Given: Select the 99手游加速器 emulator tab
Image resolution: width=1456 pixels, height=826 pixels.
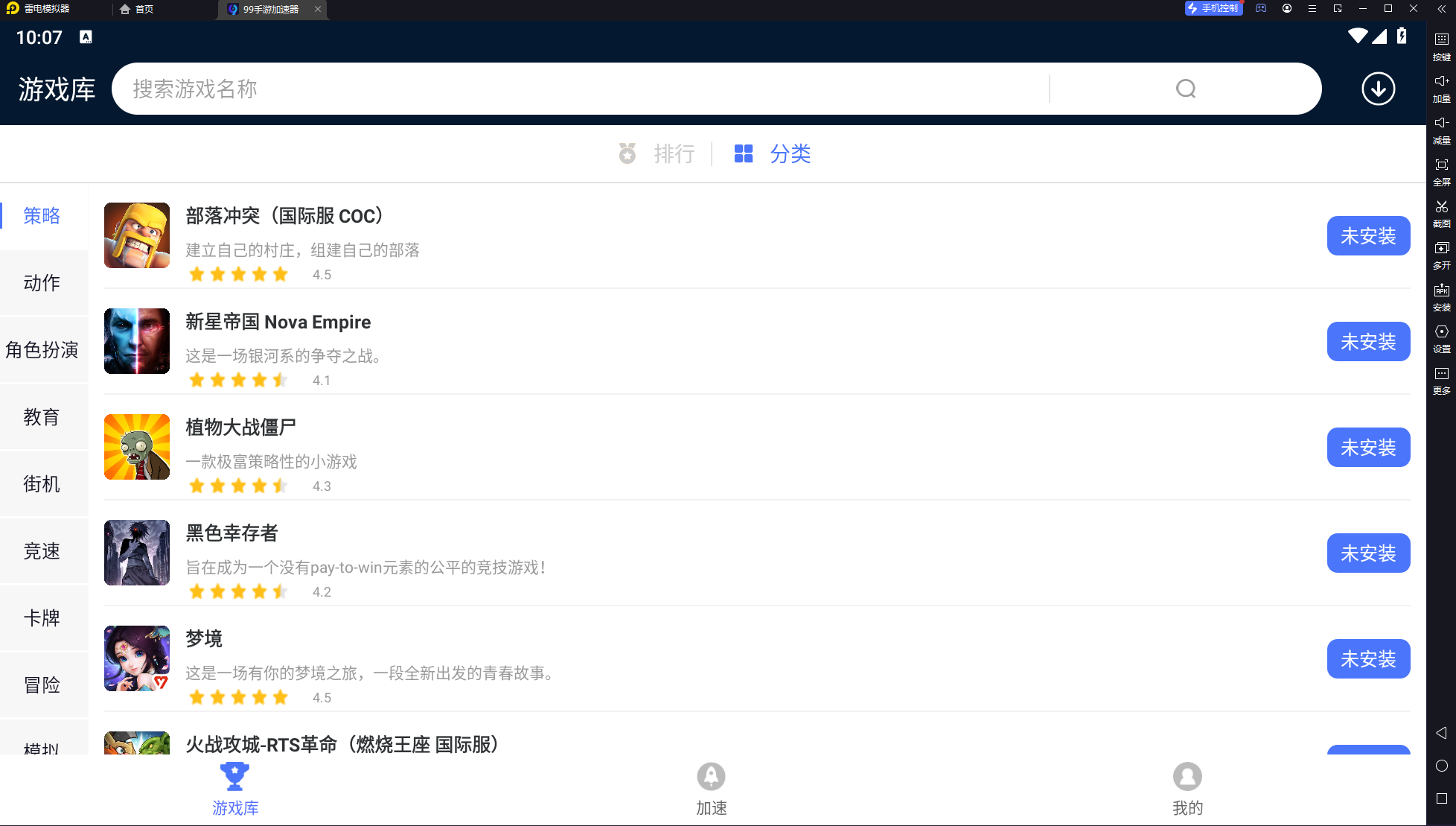Looking at the screenshot, I should (x=271, y=9).
